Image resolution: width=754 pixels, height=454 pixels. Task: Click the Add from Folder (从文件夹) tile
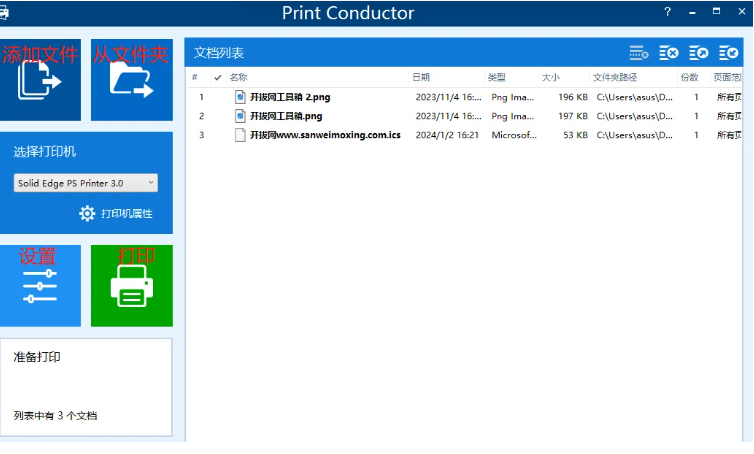coord(132,80)
